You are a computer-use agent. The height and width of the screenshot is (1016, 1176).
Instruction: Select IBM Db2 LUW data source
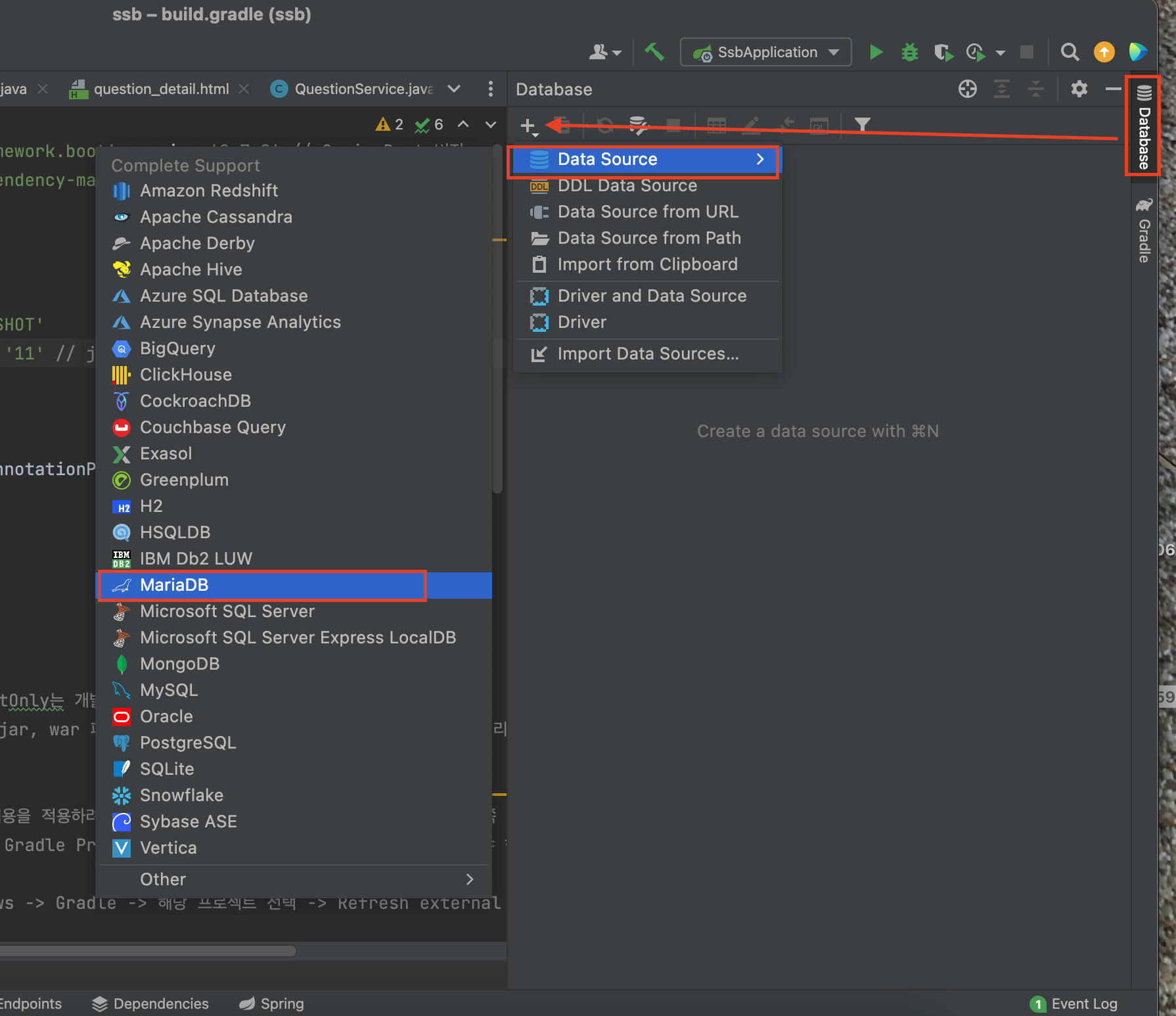pyautogui.click(x=294, y=559)
